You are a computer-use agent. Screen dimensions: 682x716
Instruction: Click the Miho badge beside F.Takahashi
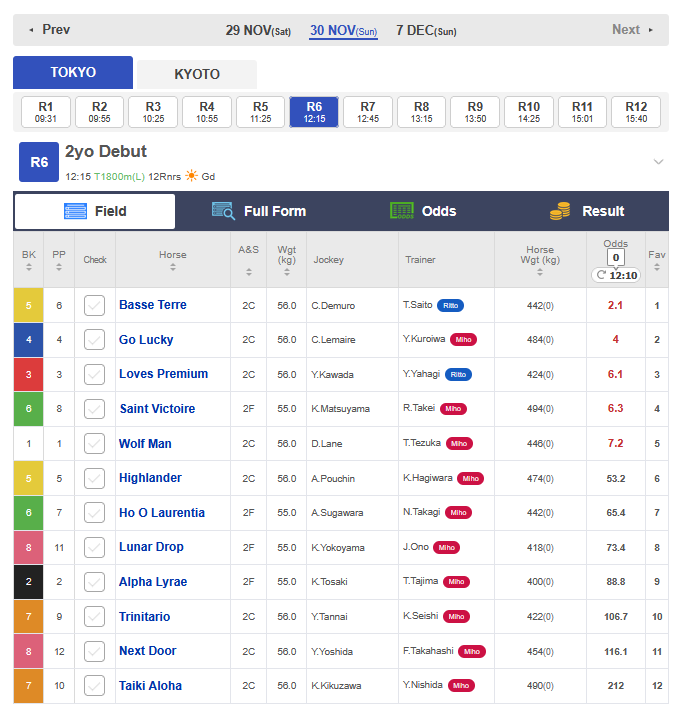pyautogui.click(x=472, y=652)
